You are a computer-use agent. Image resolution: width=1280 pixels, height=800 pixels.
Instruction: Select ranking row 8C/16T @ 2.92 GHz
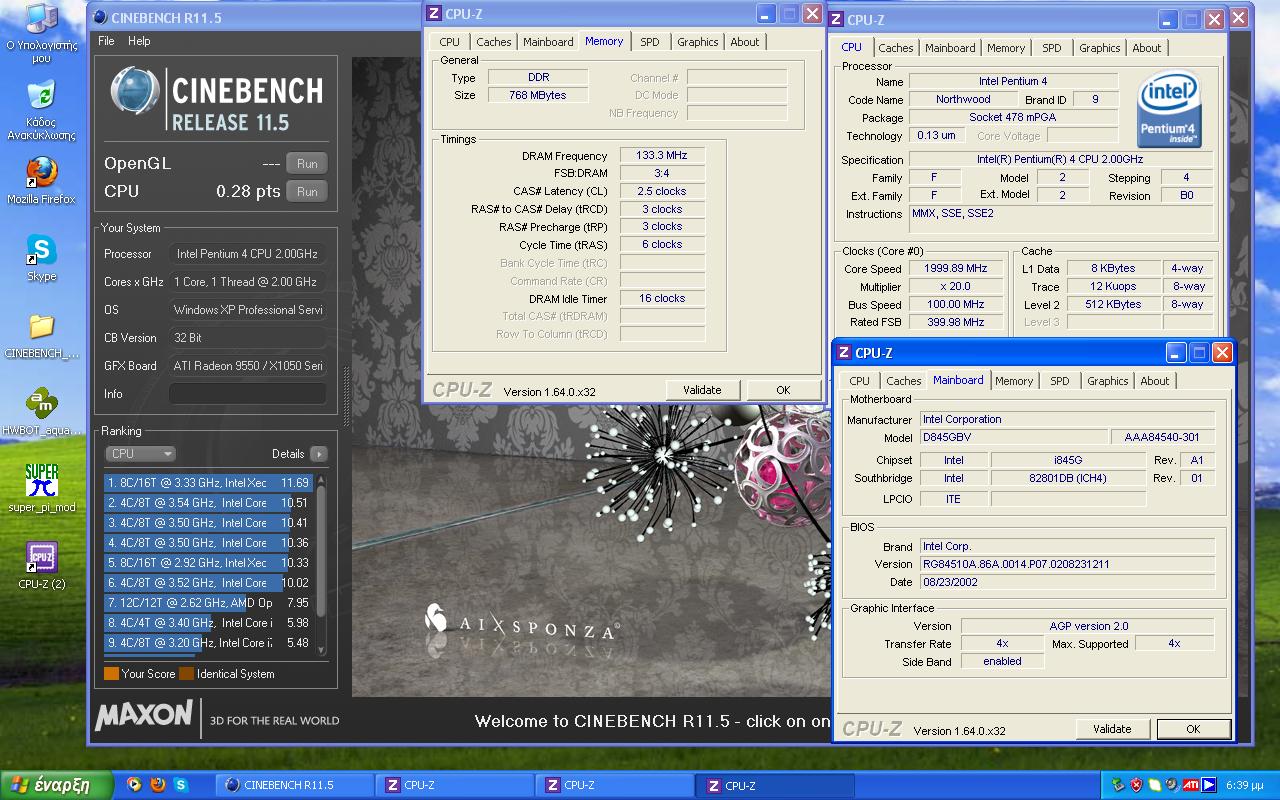pos(208,563)
